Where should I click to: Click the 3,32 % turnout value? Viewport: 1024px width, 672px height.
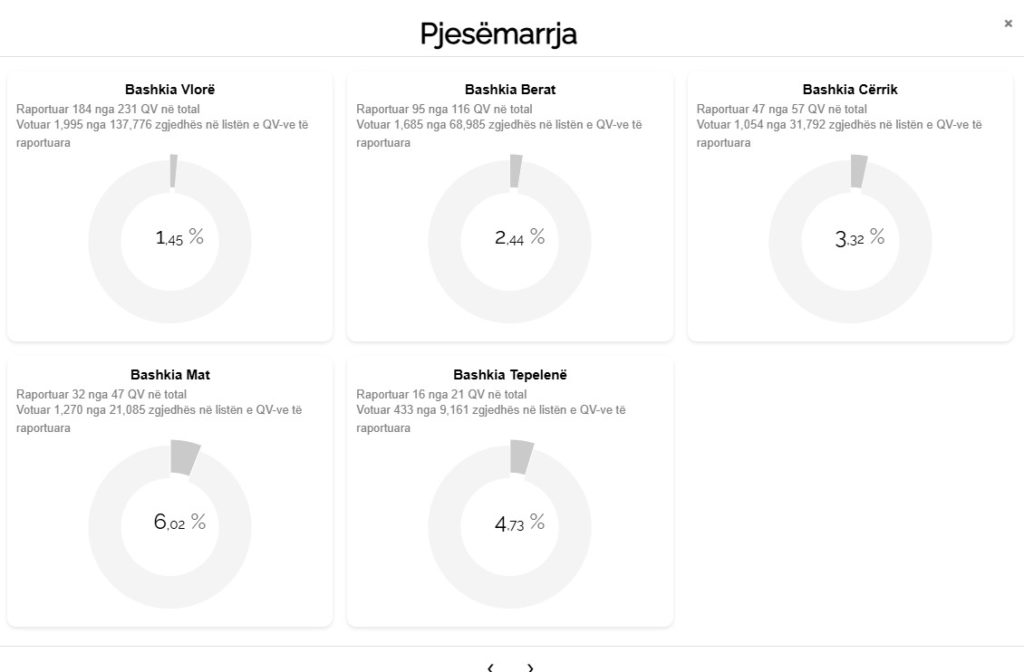[x=859, y=238]
